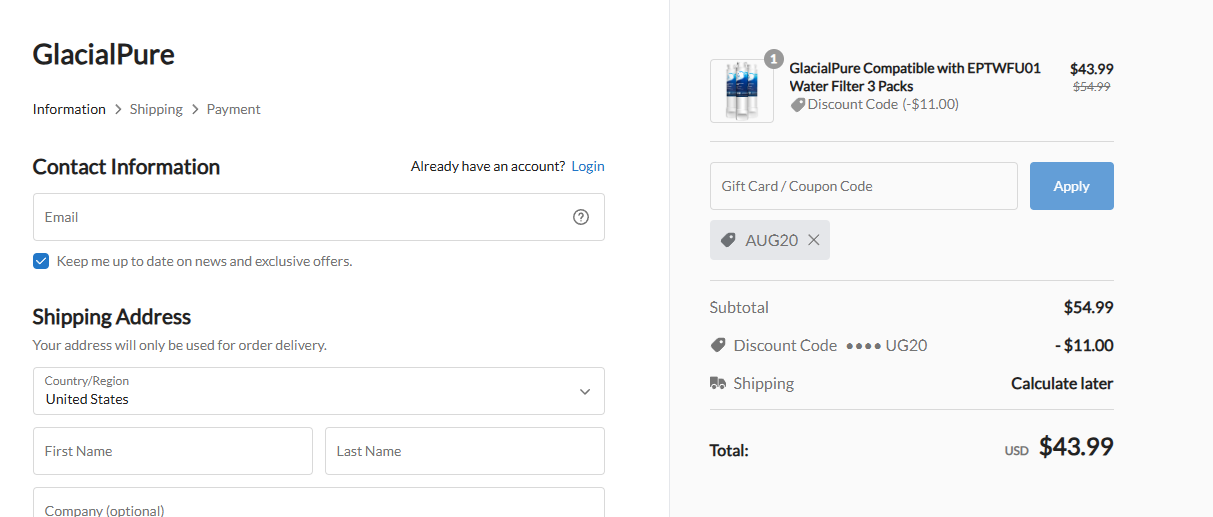Click the '- $11.00' discount amount
Screen dimensions: 1213x517
pyautogui.click(x=1084, y=345)
